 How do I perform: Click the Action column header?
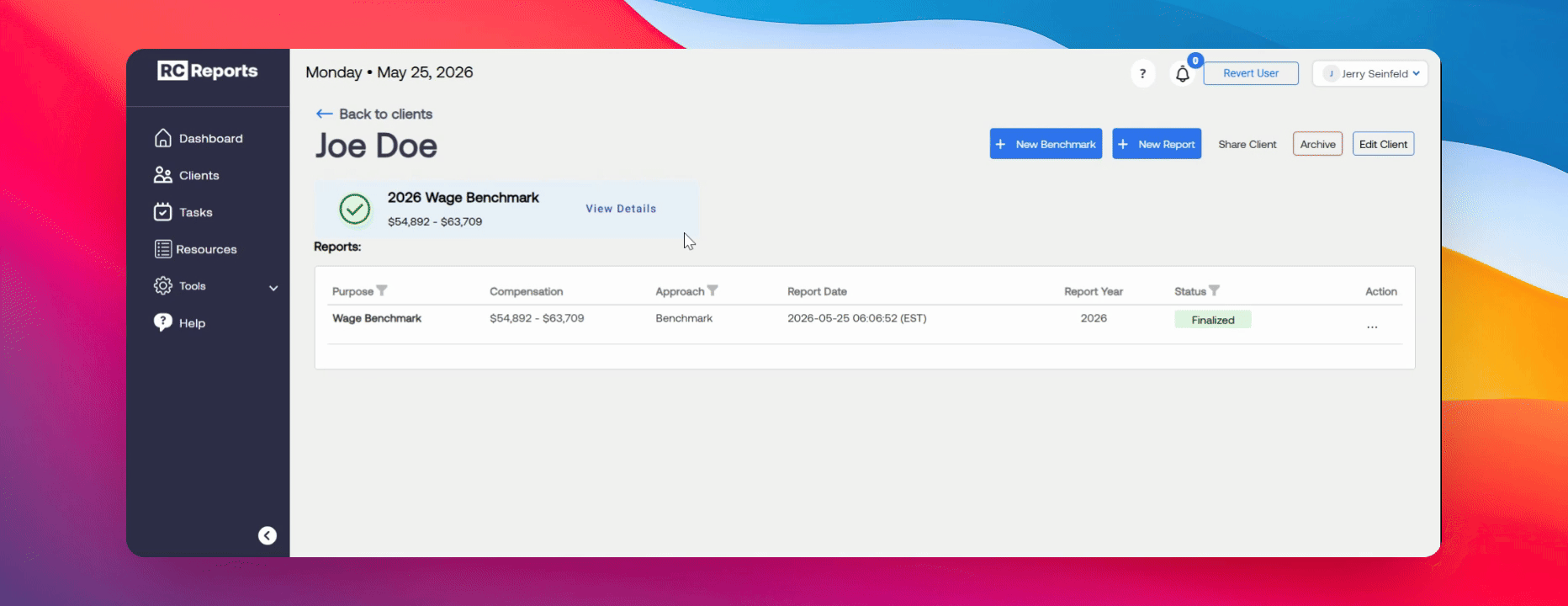pos(1381,291)
